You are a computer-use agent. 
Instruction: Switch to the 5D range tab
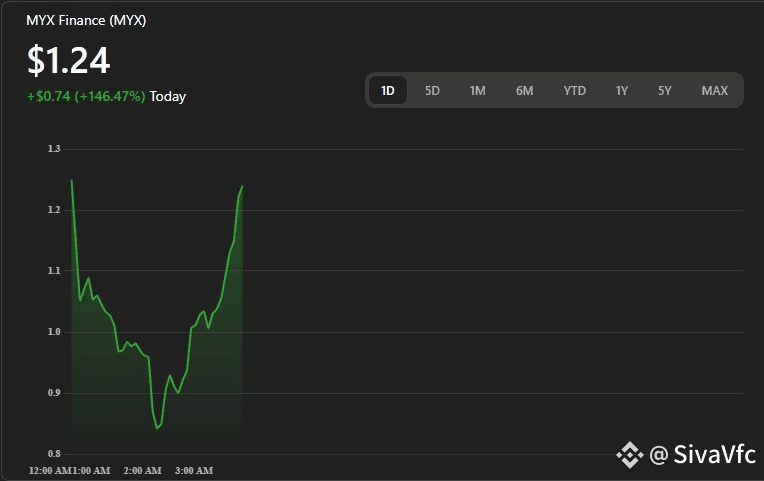(x=432, y=91)
